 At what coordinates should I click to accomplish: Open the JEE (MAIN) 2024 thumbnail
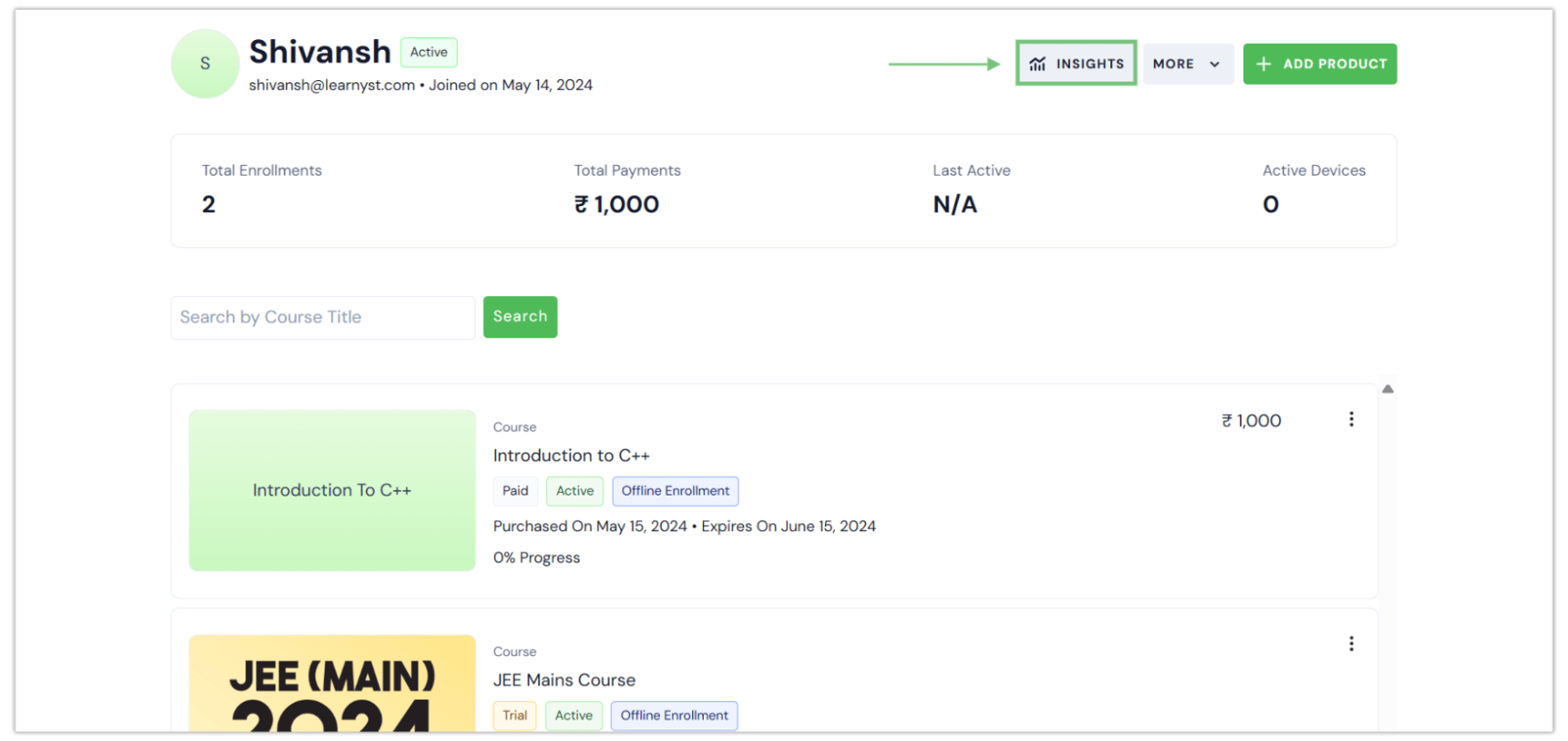pyautogui.click(x=332, y=684)
